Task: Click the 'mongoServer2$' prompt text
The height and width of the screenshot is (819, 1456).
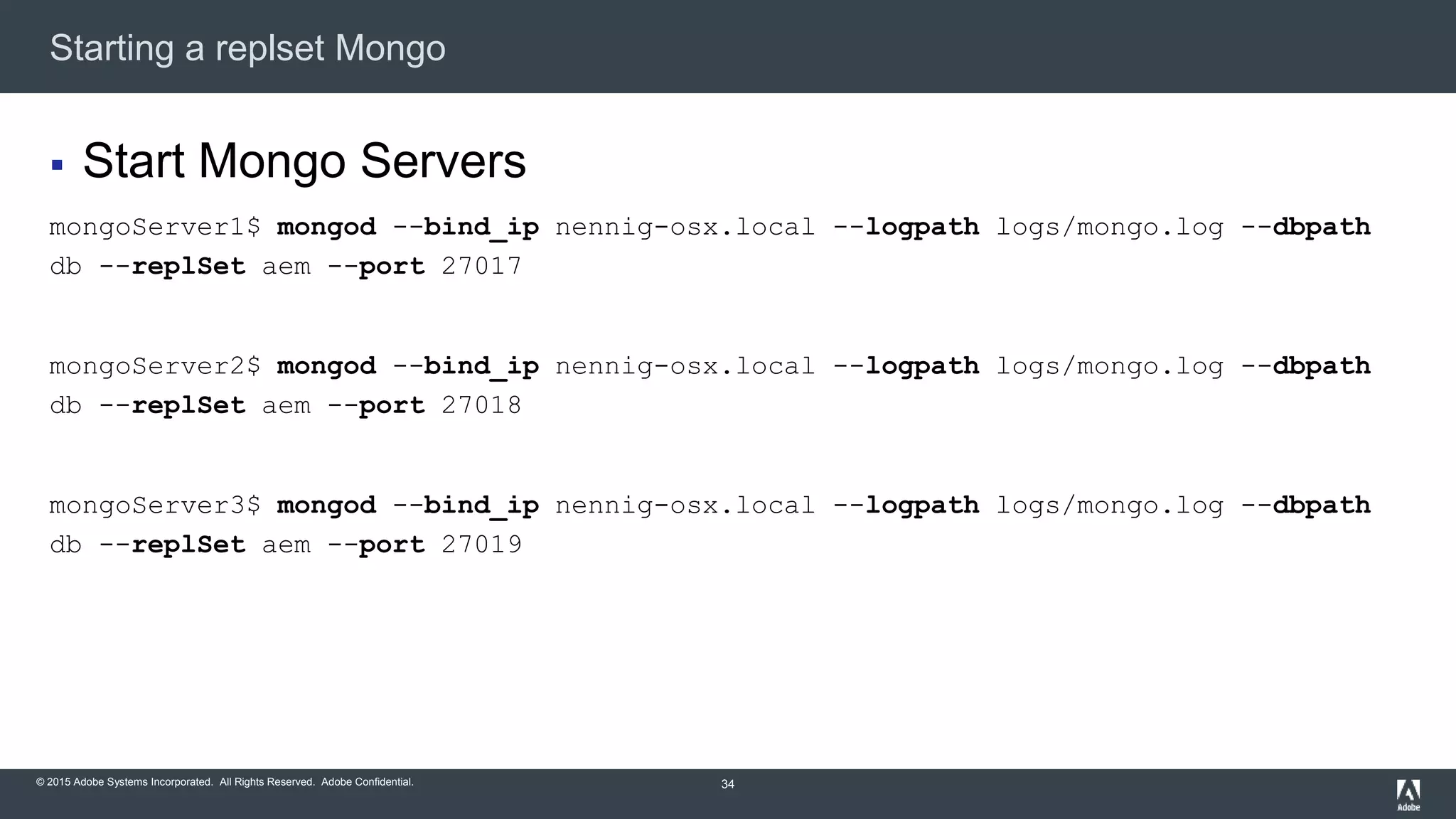Action: coord(155,367)
